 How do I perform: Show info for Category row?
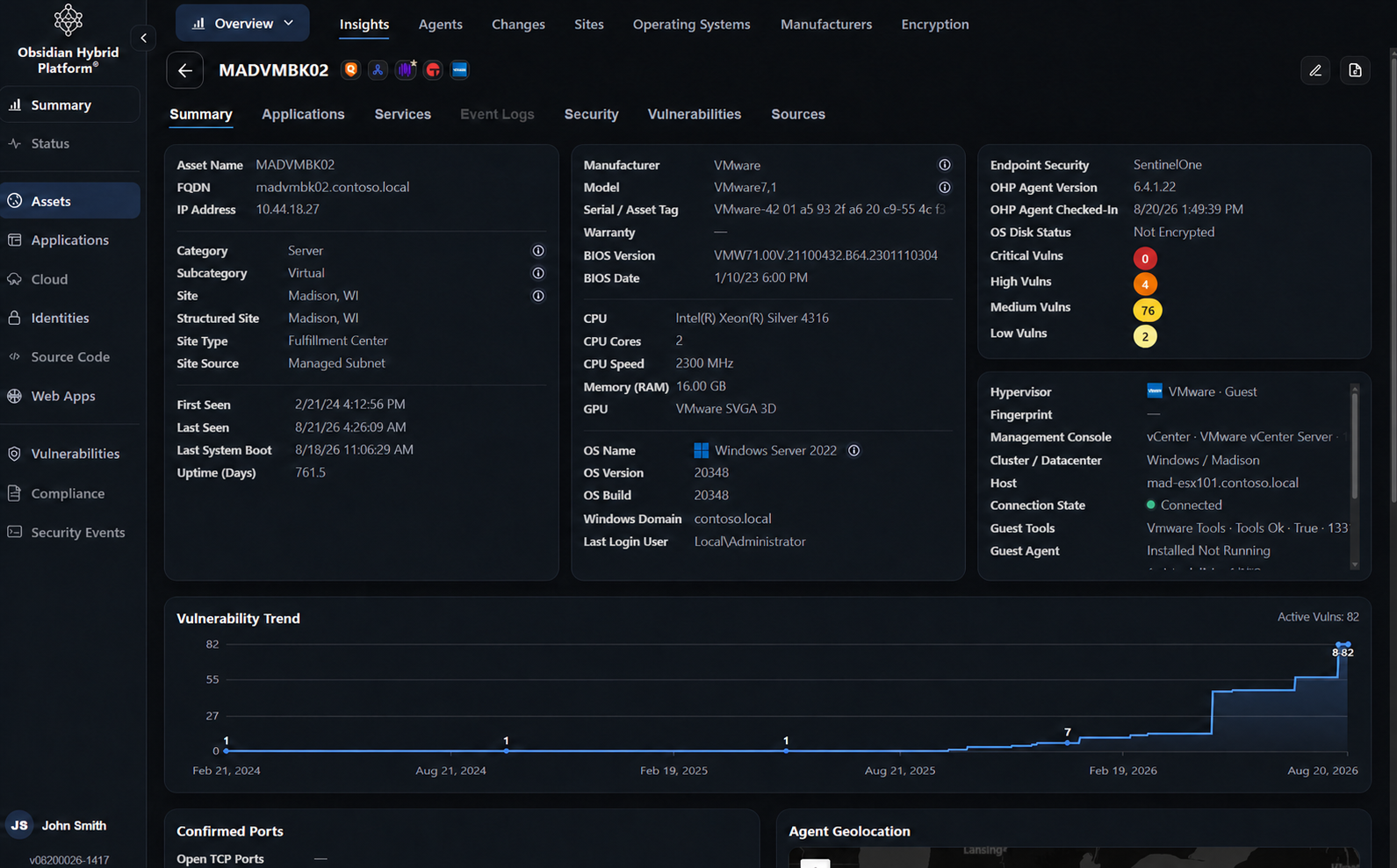pos(538,251)
